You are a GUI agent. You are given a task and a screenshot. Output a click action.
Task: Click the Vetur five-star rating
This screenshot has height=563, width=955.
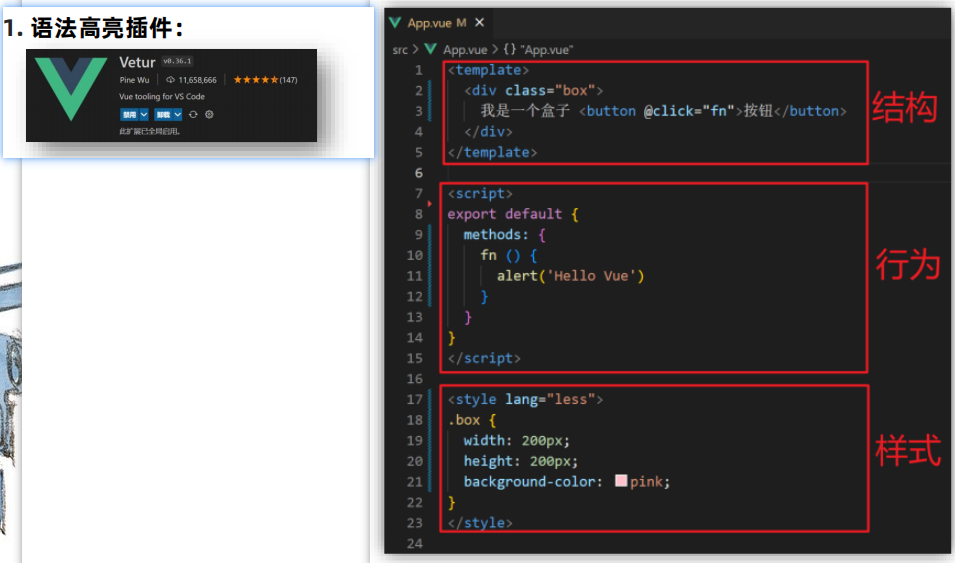(x=256, y=80)
